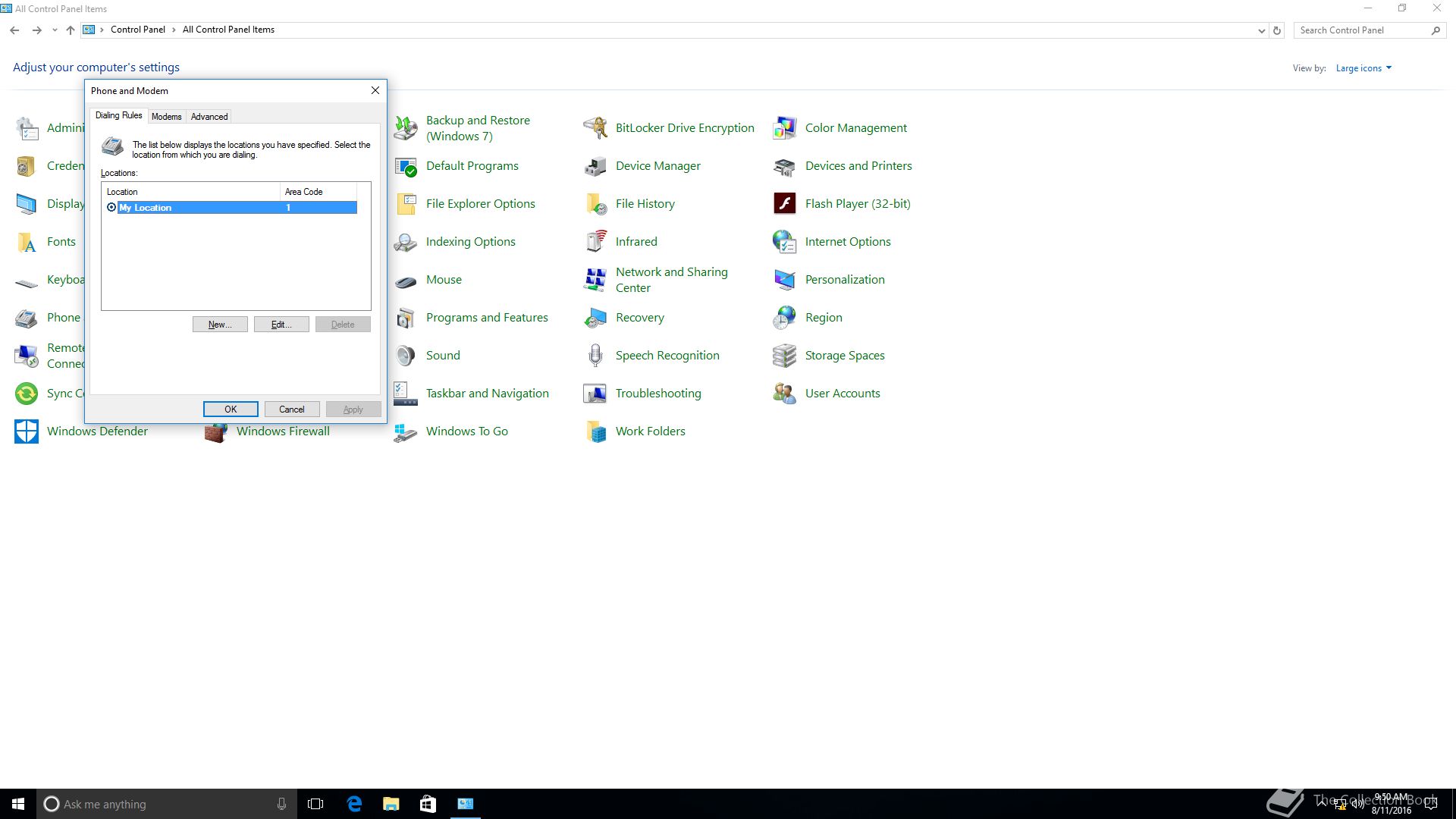Screen dimensions: 1456x819
Task: Open Internet Options icon
Action: pyautogui.click(x=785, y=242)
